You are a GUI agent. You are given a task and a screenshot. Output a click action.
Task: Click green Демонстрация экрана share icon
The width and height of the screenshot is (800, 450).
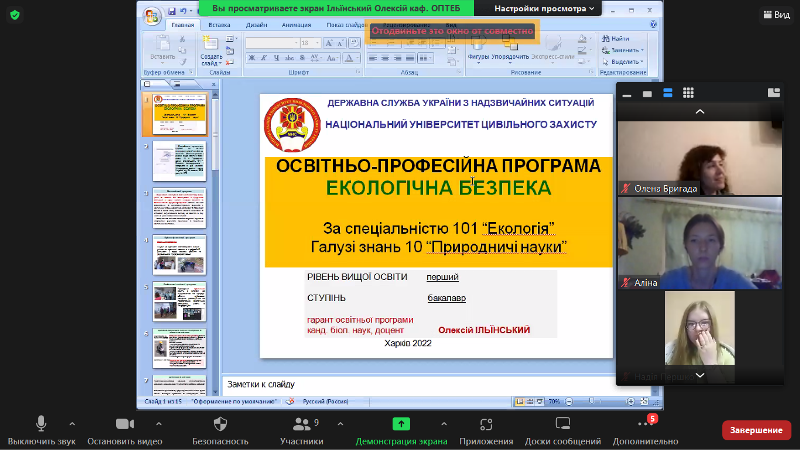tap(401, 424)
